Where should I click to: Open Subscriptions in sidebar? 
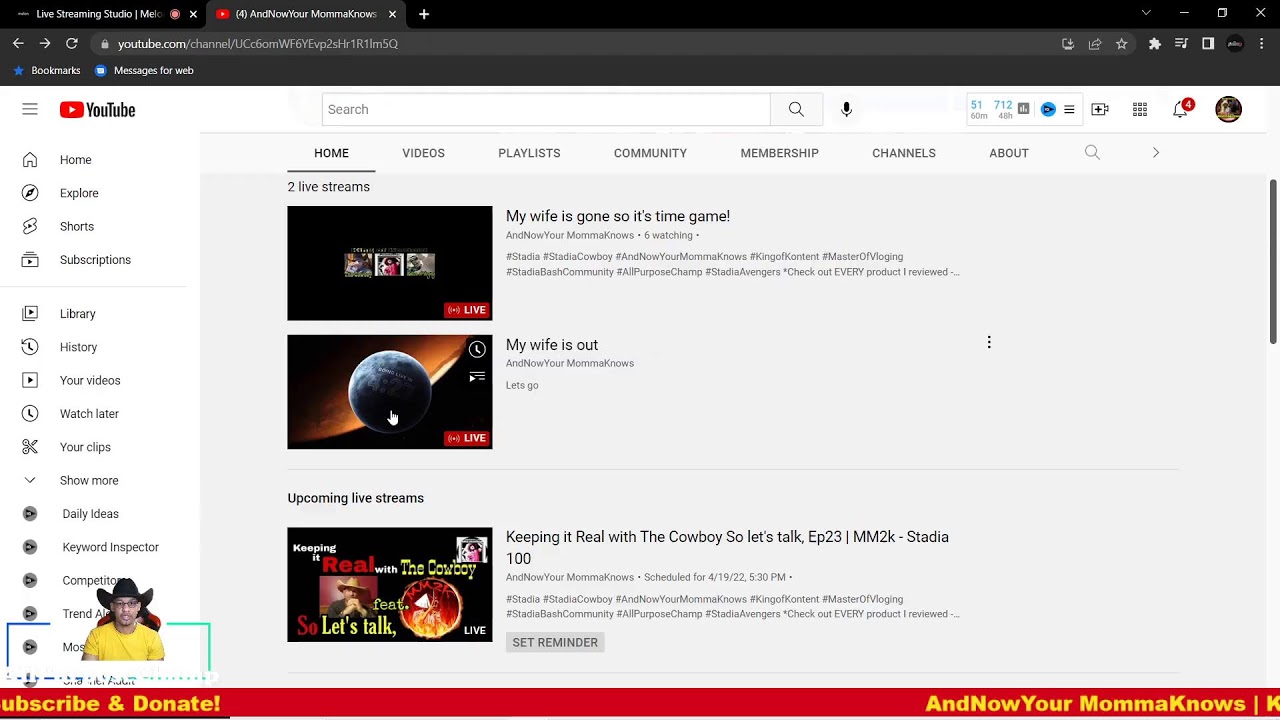point(93,260)
